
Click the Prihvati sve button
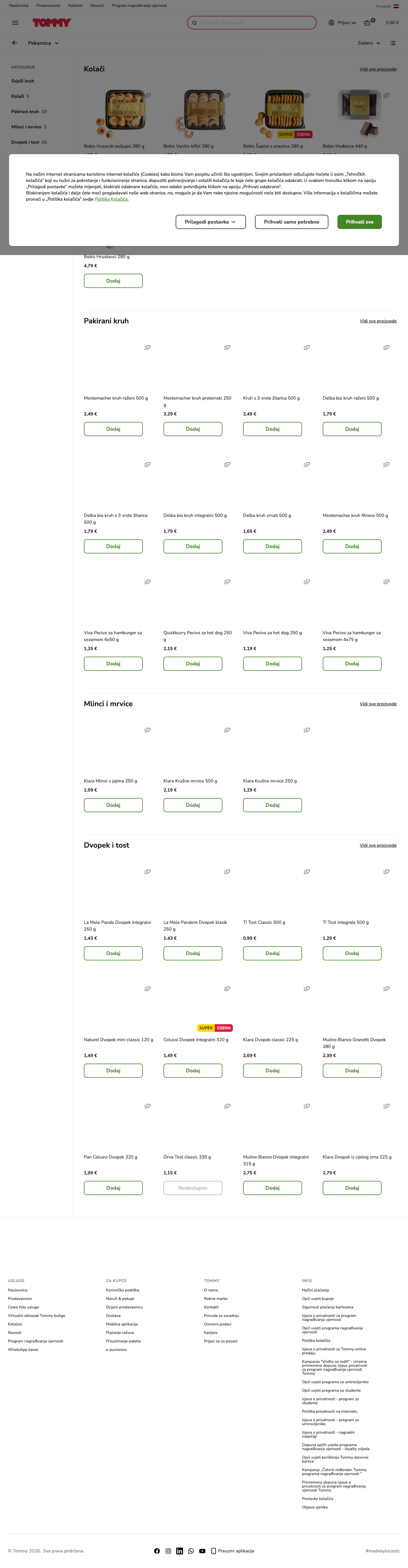pos(359,222)
